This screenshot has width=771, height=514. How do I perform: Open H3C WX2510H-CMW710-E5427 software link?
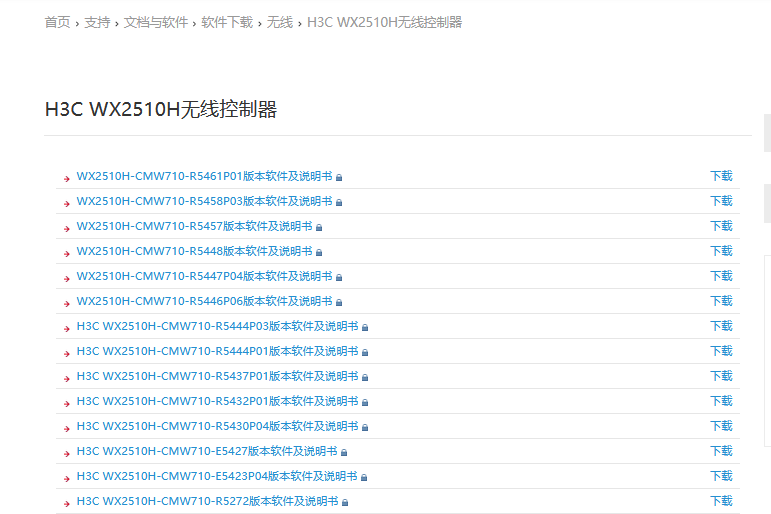tap(207, 451)
